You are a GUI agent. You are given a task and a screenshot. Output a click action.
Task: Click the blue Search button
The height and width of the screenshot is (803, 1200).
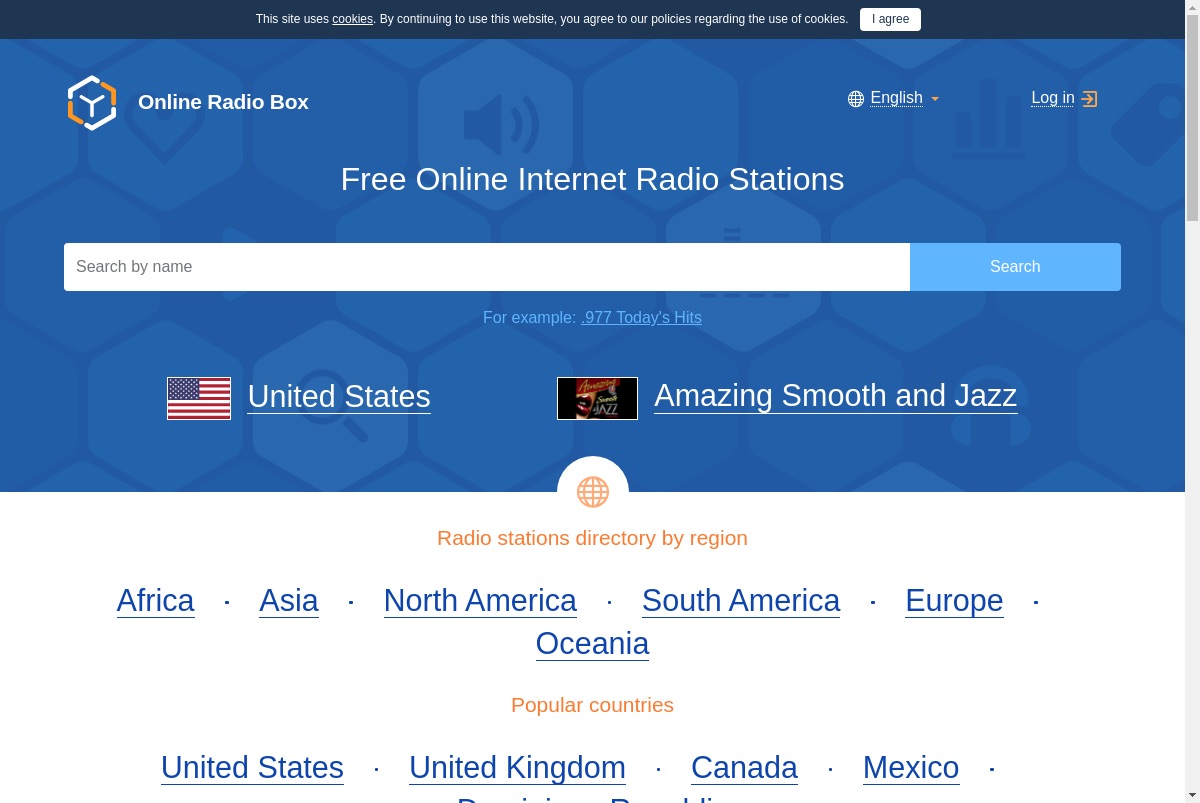(x=1015, y=267)
